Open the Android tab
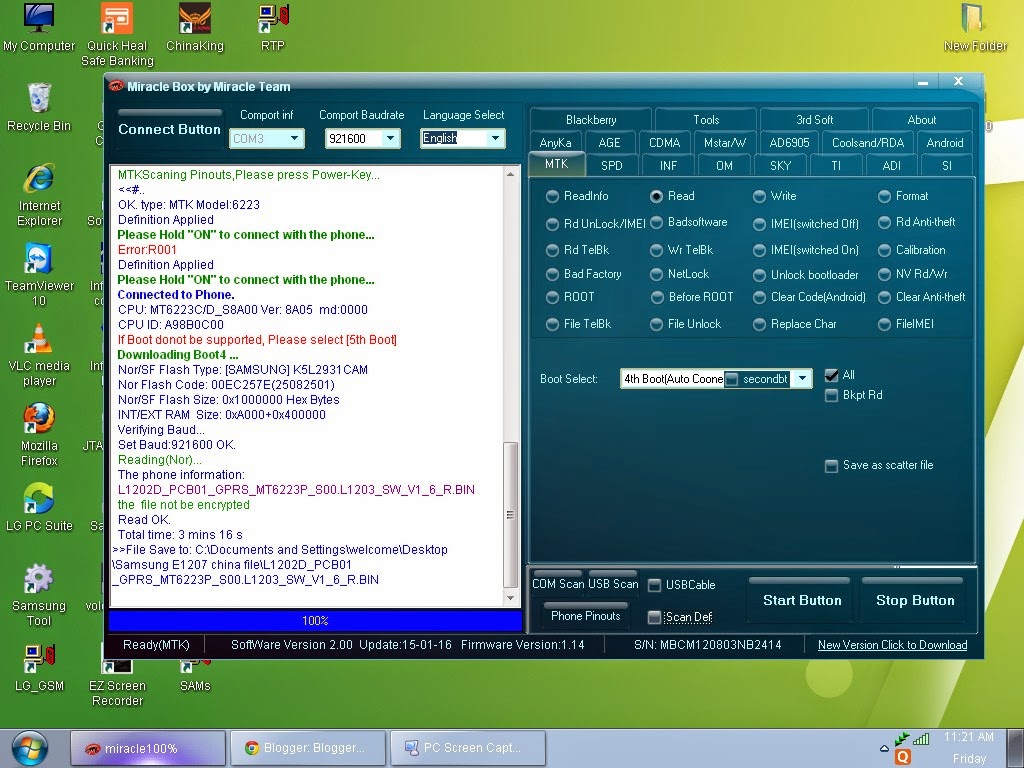Screen dimensions: 1024x768 coord(944,142)
